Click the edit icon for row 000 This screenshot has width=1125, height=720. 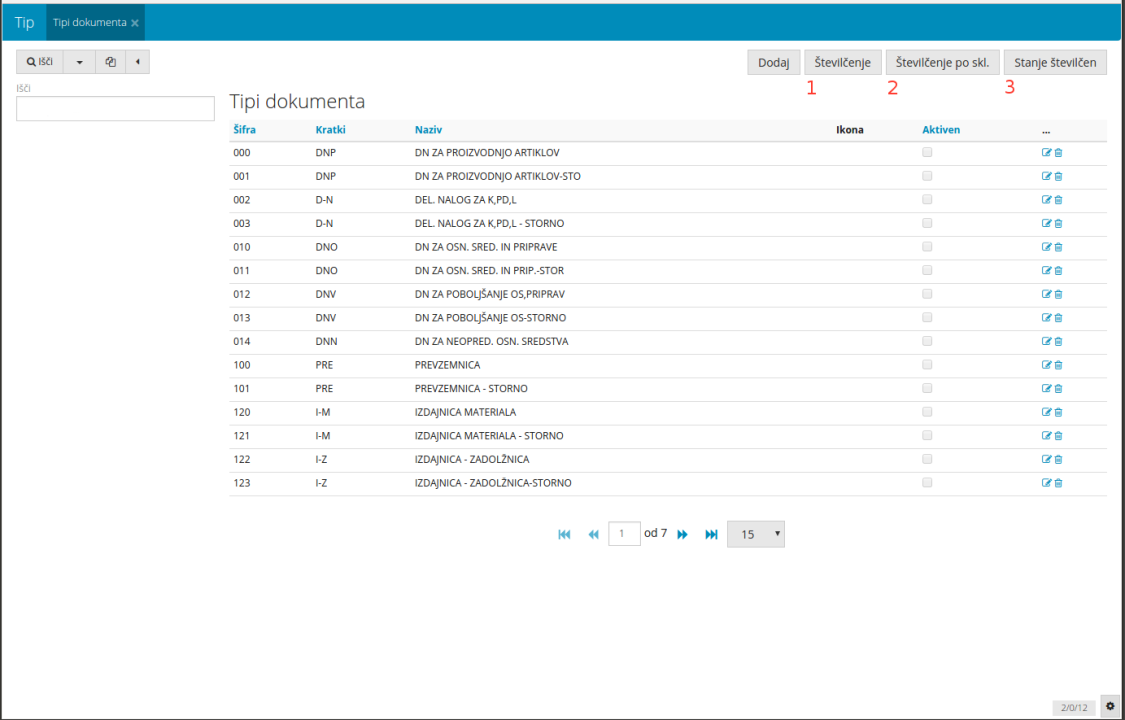tap(1046, 153)
